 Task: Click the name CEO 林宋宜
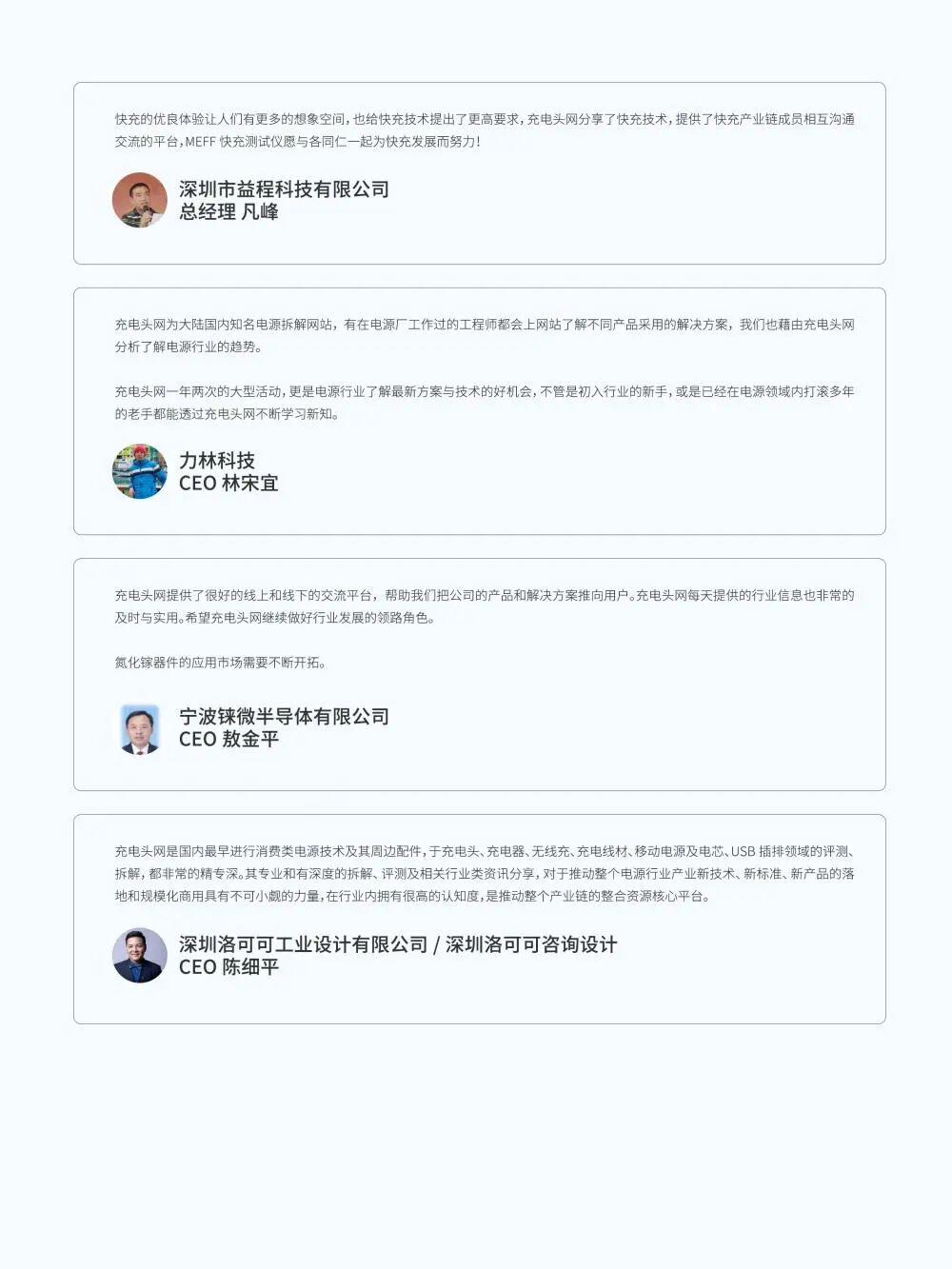pos(228,483)
